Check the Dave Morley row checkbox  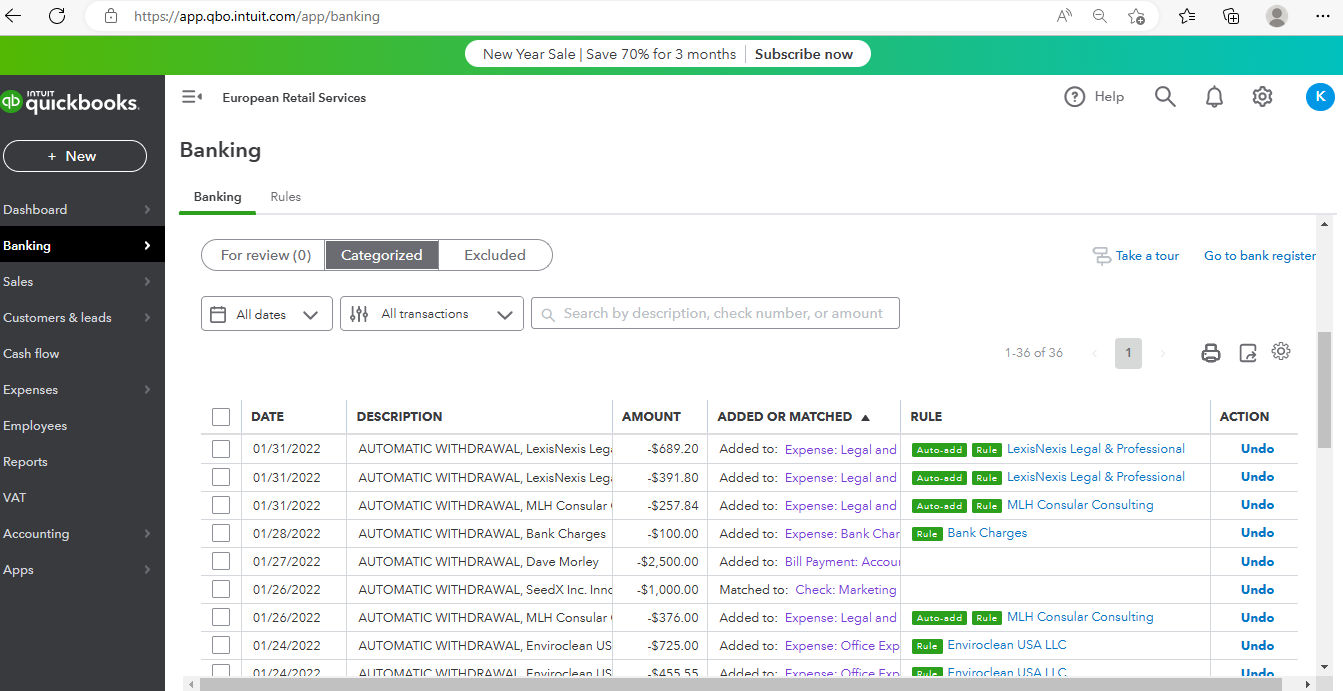click(221, 561)
